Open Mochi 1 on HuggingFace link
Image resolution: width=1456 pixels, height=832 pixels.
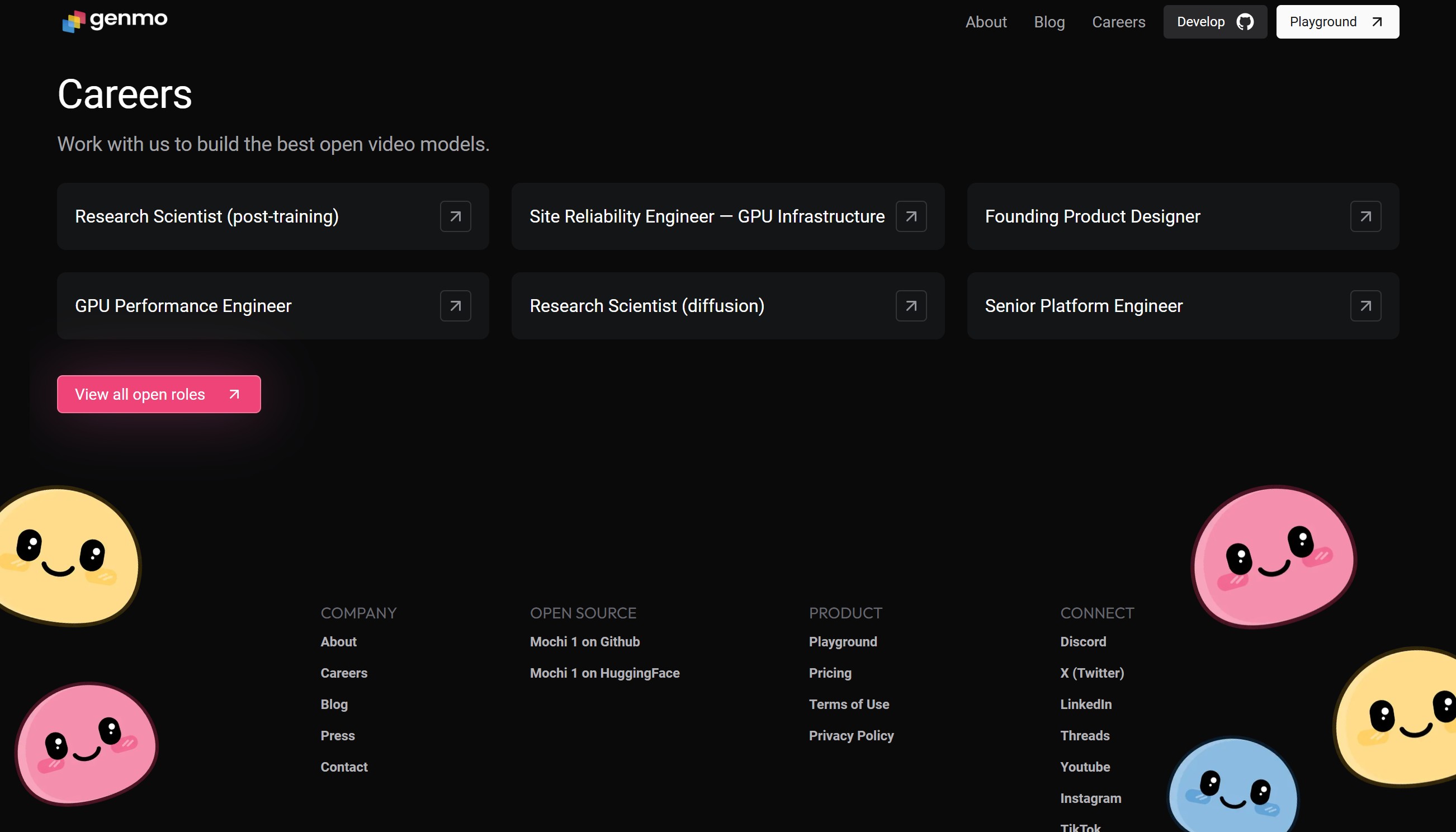604,673
